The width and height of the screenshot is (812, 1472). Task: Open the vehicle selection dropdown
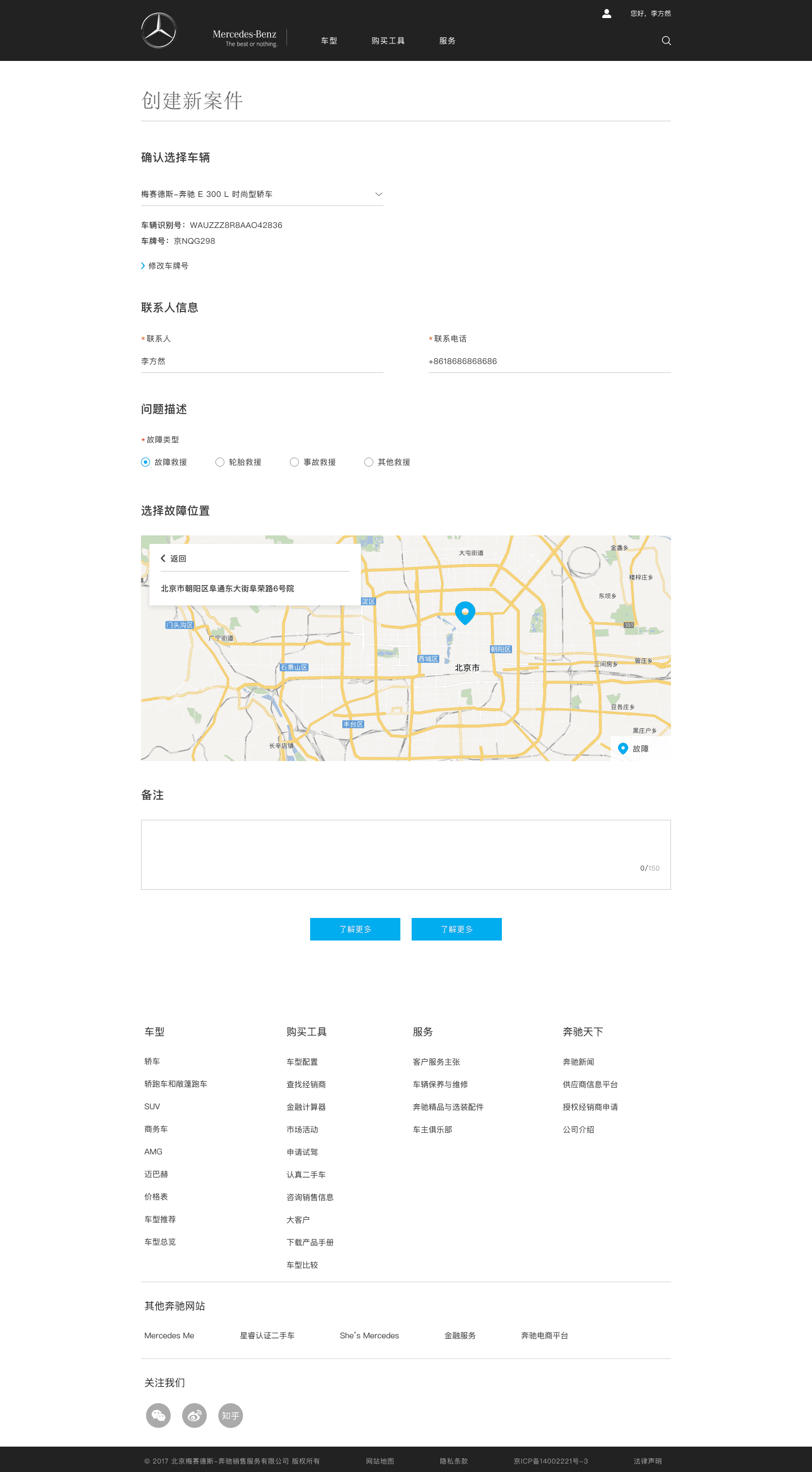click(262, 194)
